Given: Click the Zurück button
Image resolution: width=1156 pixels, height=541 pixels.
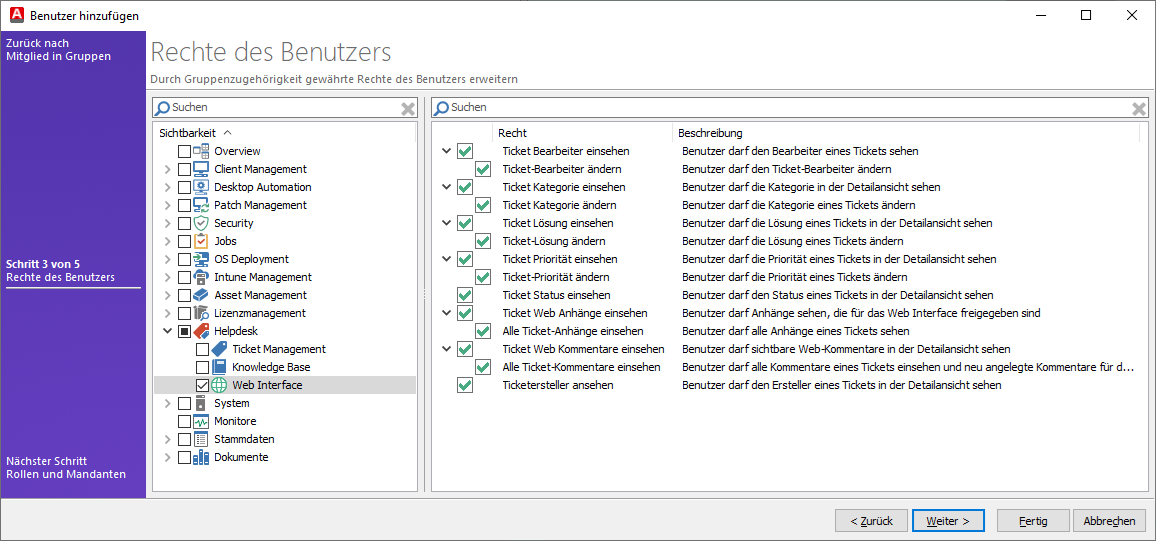Looking at the screenshot, I should [x=871, y=520].
